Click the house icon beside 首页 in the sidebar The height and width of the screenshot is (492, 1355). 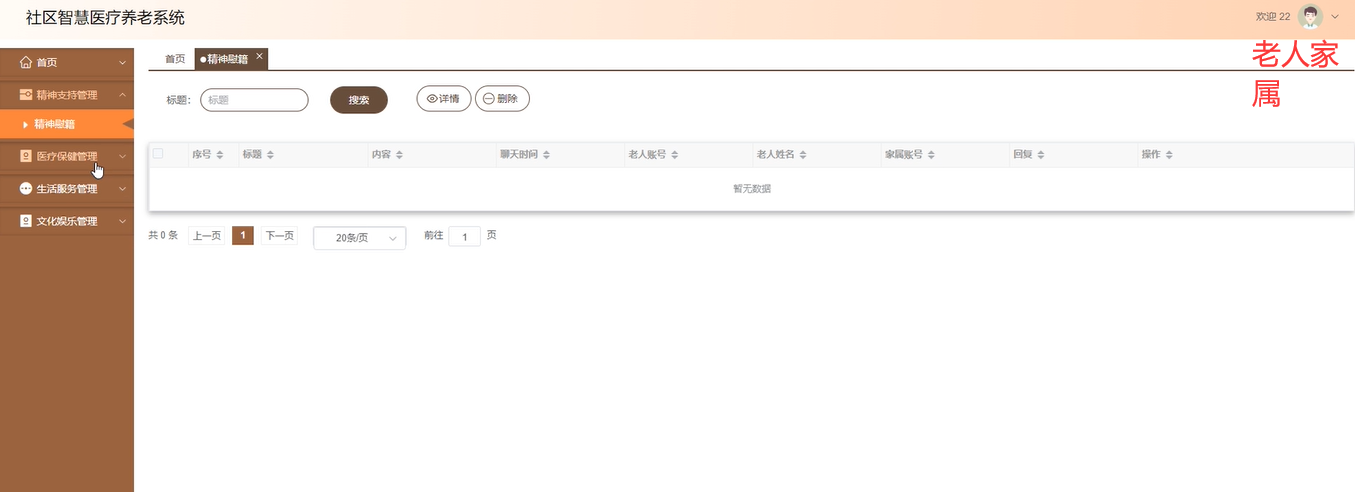coord(26,62)
